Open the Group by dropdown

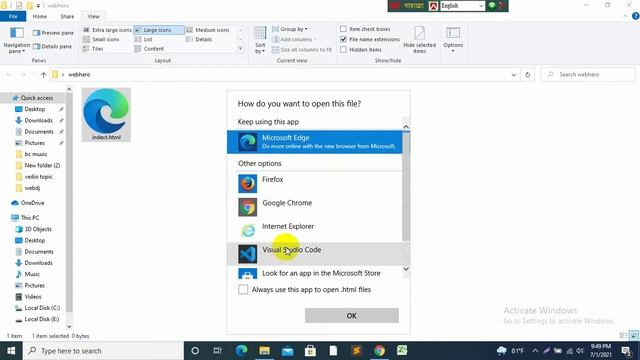290,29
